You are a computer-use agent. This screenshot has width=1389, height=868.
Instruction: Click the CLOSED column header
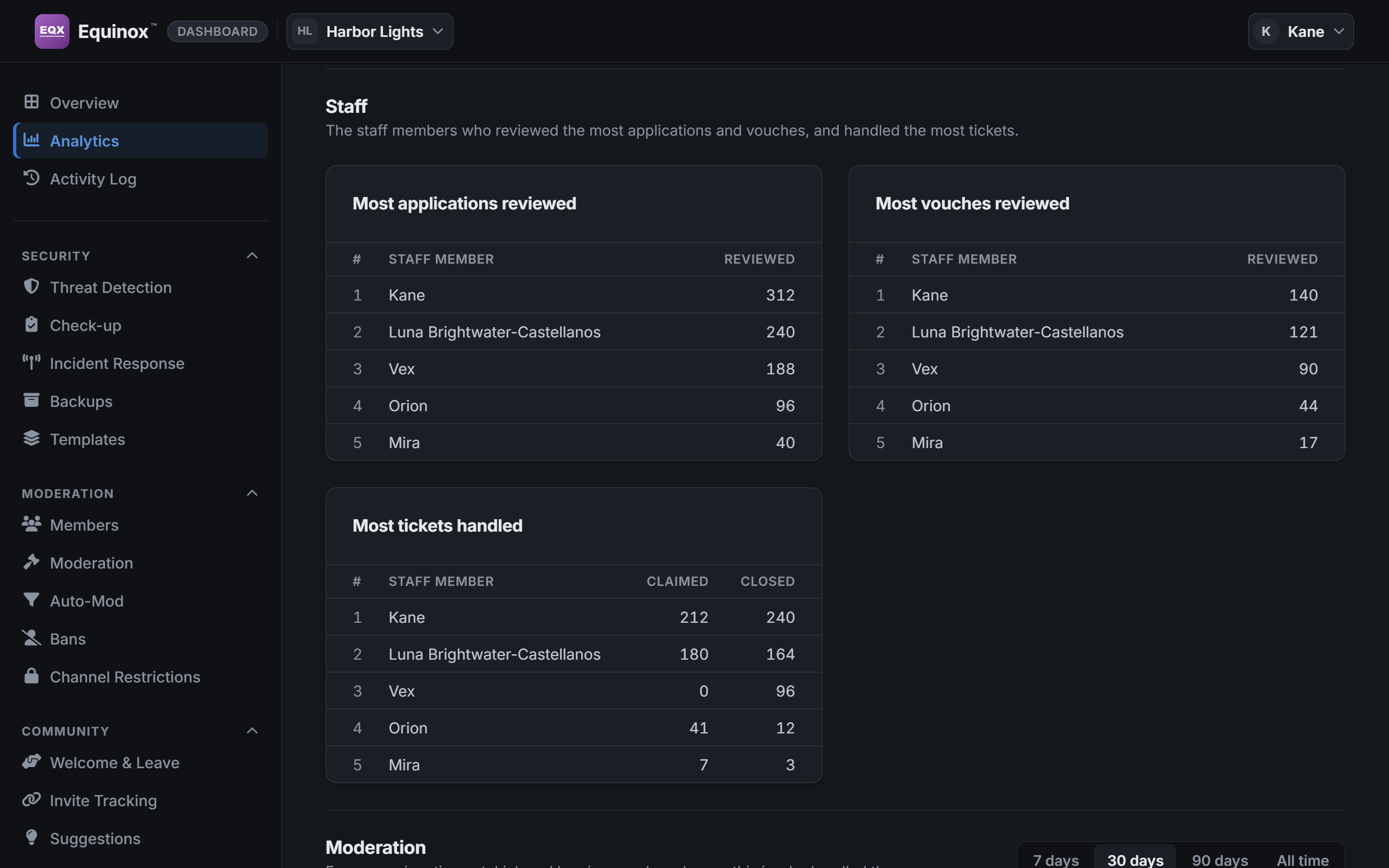click(x=767, y=582)
